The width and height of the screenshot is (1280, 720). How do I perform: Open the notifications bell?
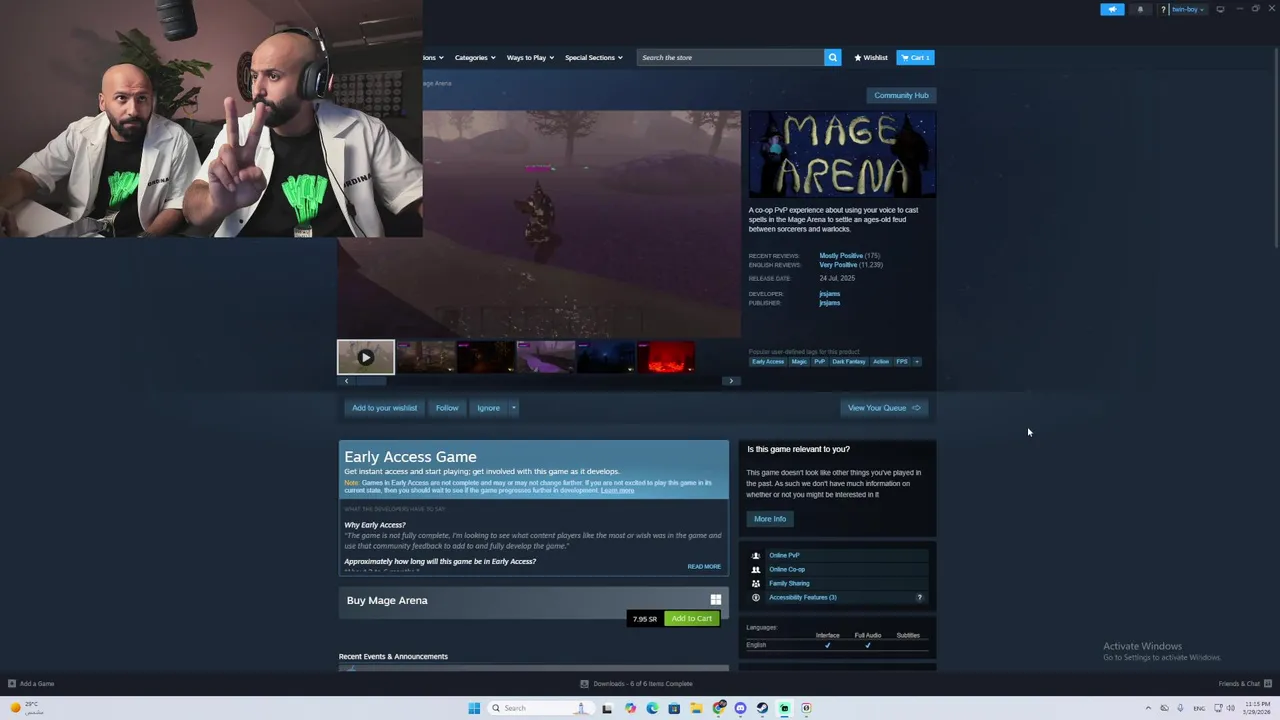[x=1140, y=9]
